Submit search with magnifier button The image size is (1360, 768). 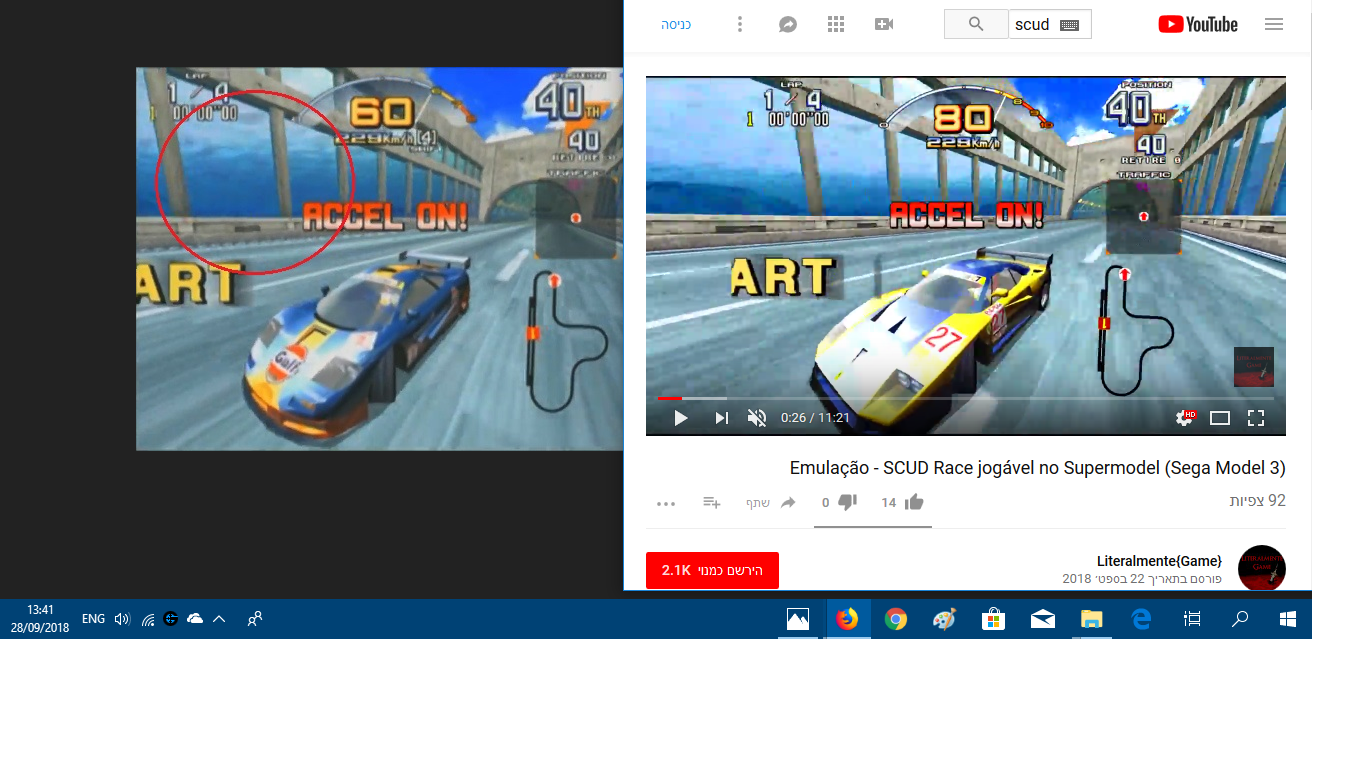coord(976,24)
